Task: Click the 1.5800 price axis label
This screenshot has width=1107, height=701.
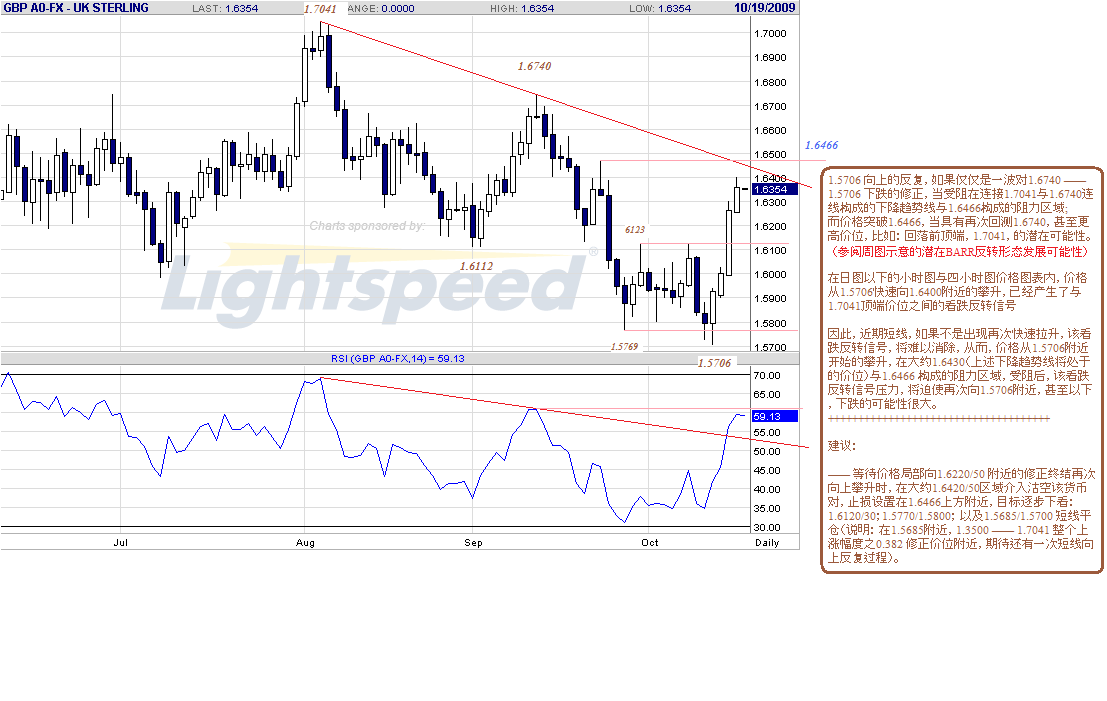Action: (770, 323)
